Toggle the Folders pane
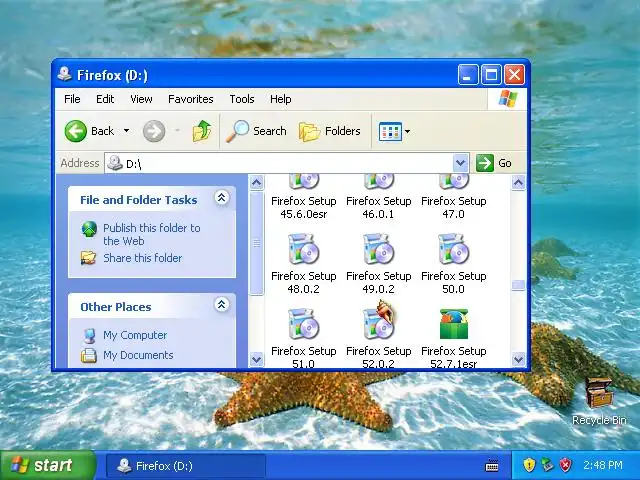 coord(329,131)
